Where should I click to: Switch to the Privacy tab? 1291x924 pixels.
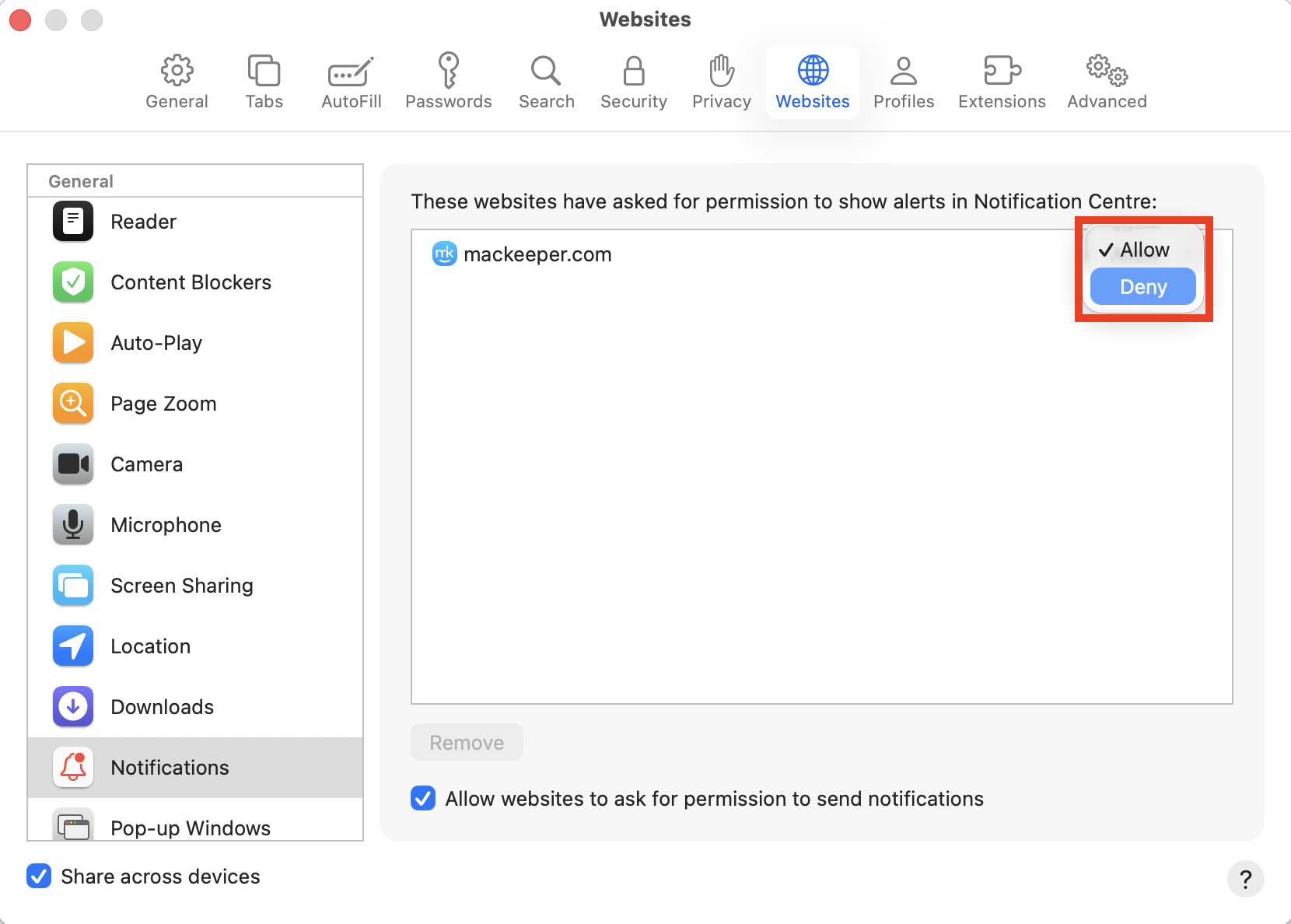[720, 81]
